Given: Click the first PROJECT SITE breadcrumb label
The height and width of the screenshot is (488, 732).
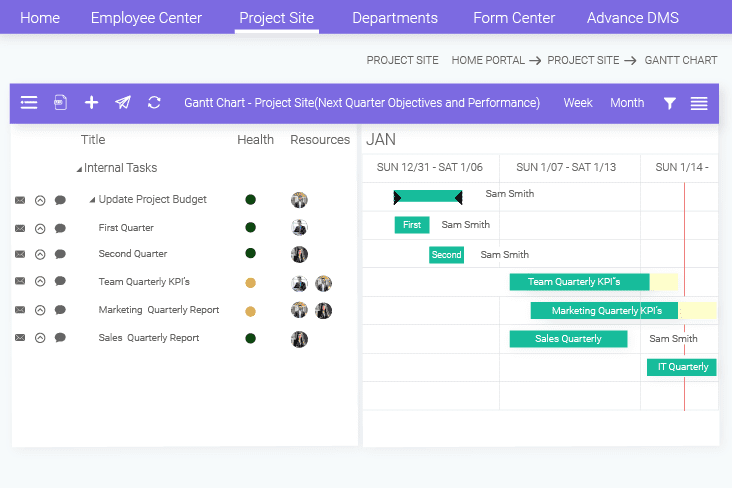Looking at the screenshot, I should (x=402, y=60).
